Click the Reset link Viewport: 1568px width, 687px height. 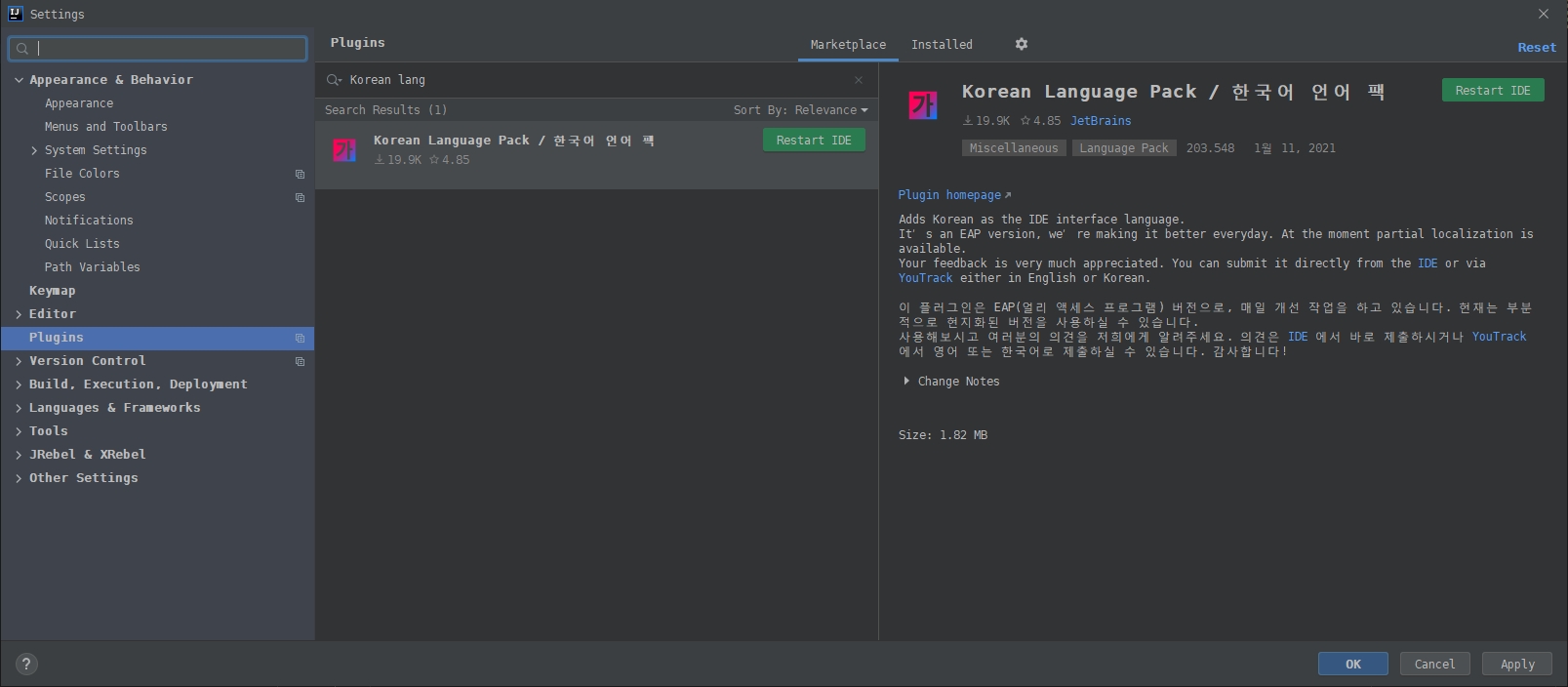pyautogui.click(x=1537, y=48)
